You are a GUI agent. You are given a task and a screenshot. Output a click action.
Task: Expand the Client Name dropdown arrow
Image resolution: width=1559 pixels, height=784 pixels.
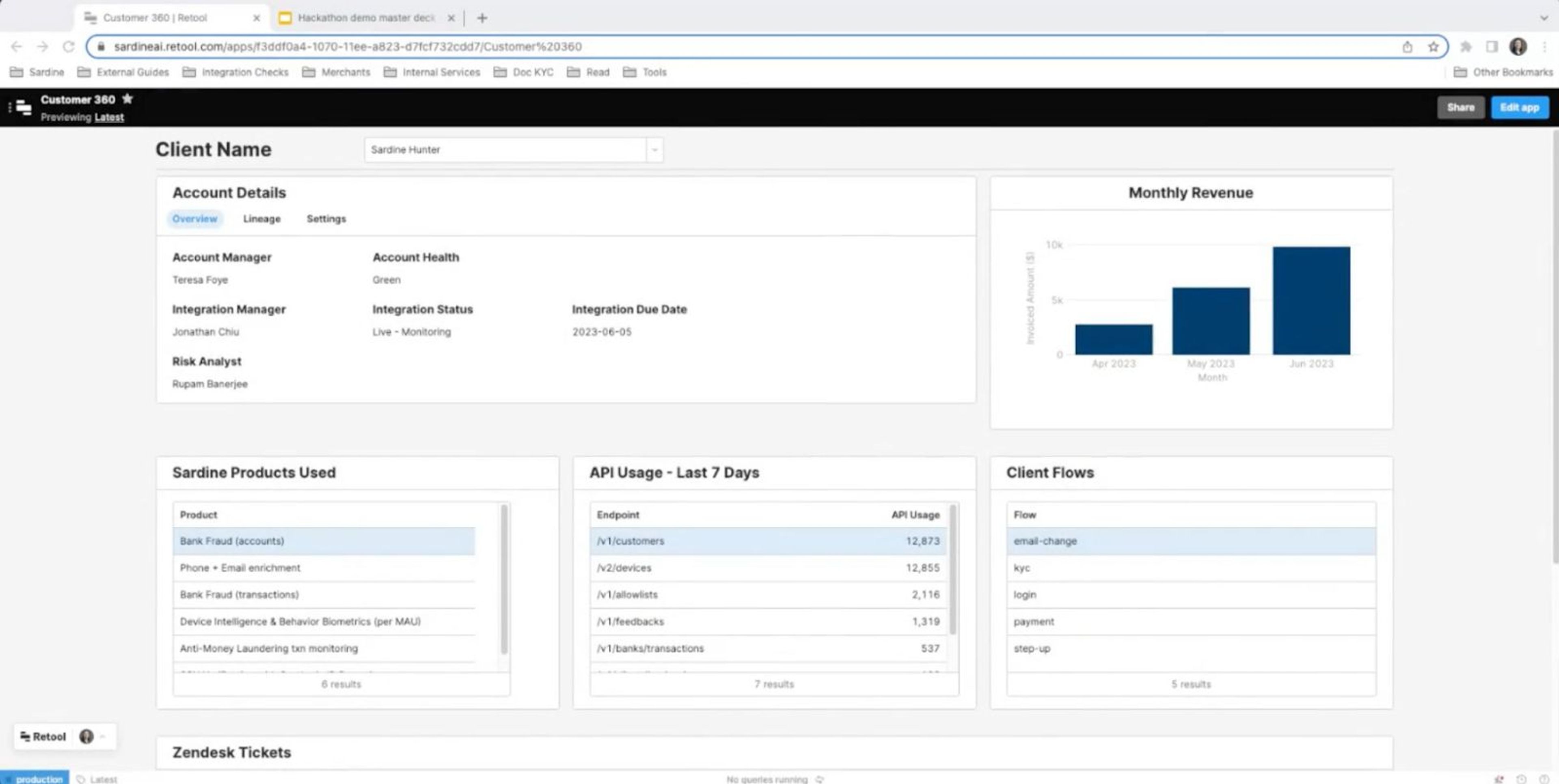pyautogui.click(x=654, y=150)
